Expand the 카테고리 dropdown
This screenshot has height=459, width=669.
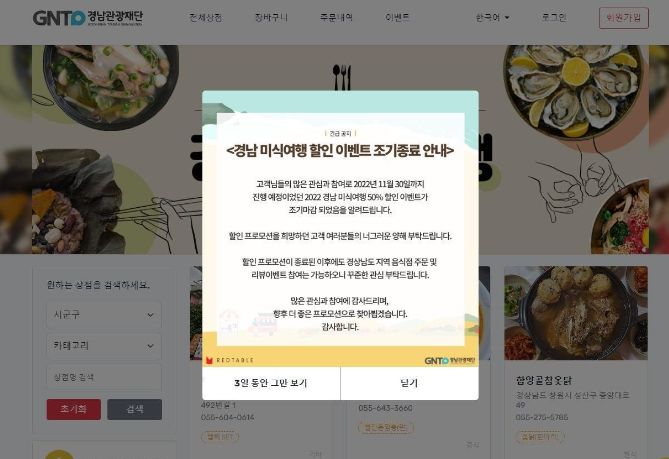click(104, 346)
